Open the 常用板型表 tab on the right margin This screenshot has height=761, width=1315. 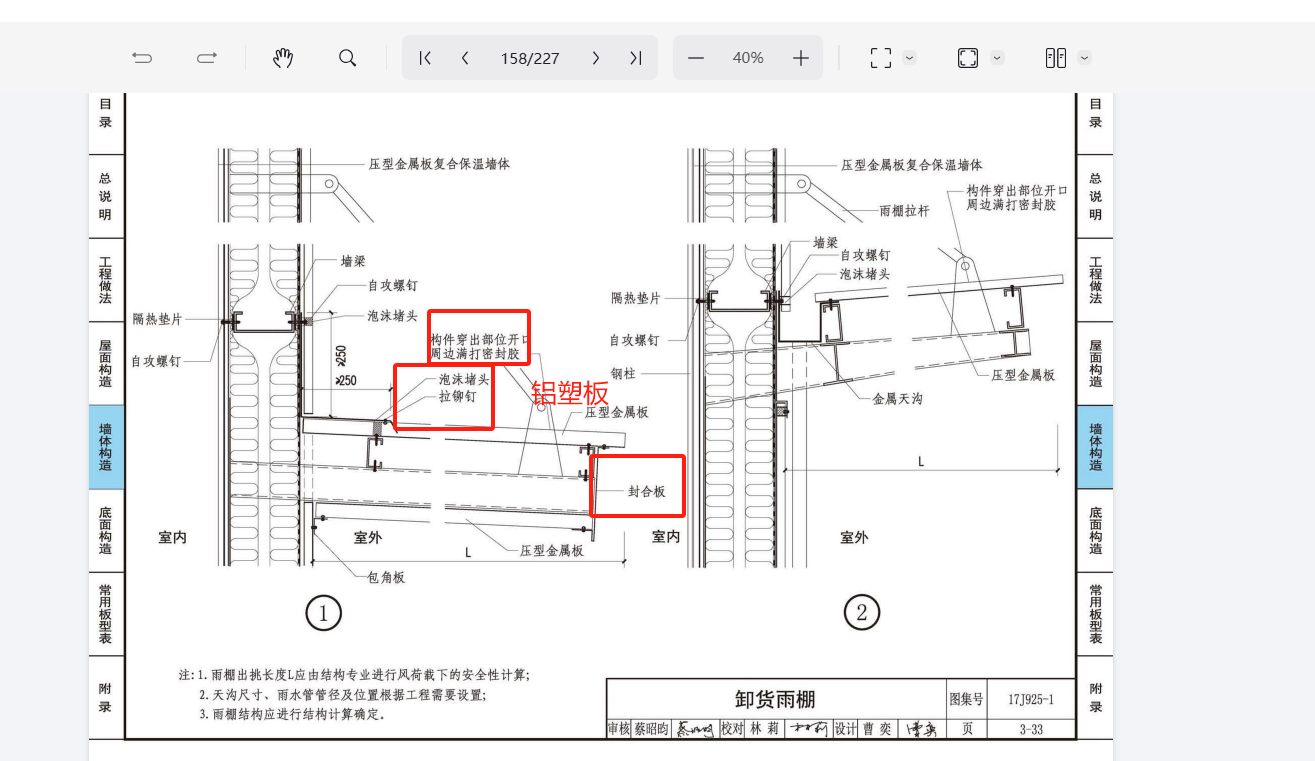pos(1095,614)
